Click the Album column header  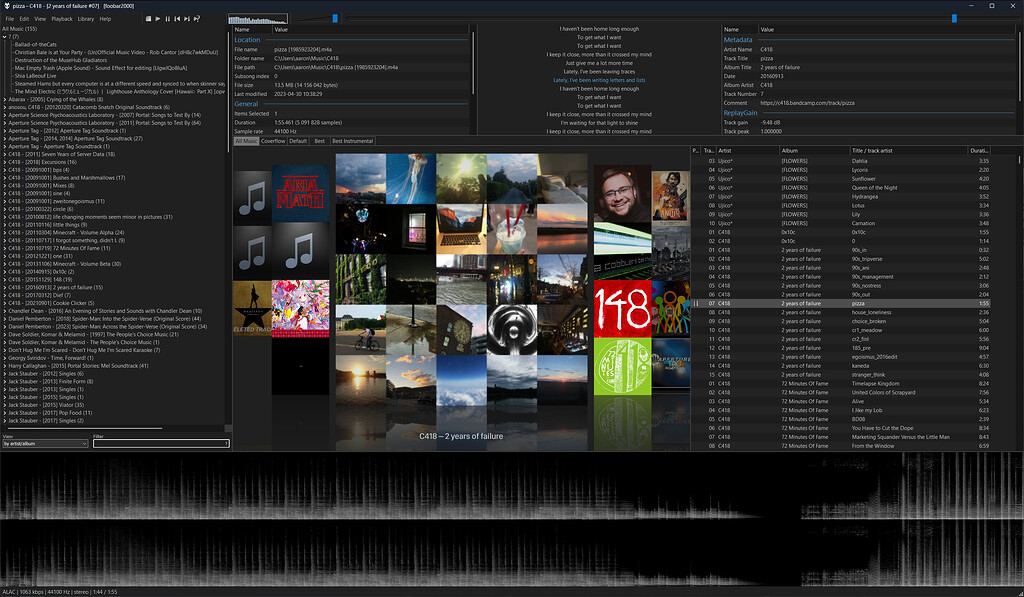click(814, 150)
